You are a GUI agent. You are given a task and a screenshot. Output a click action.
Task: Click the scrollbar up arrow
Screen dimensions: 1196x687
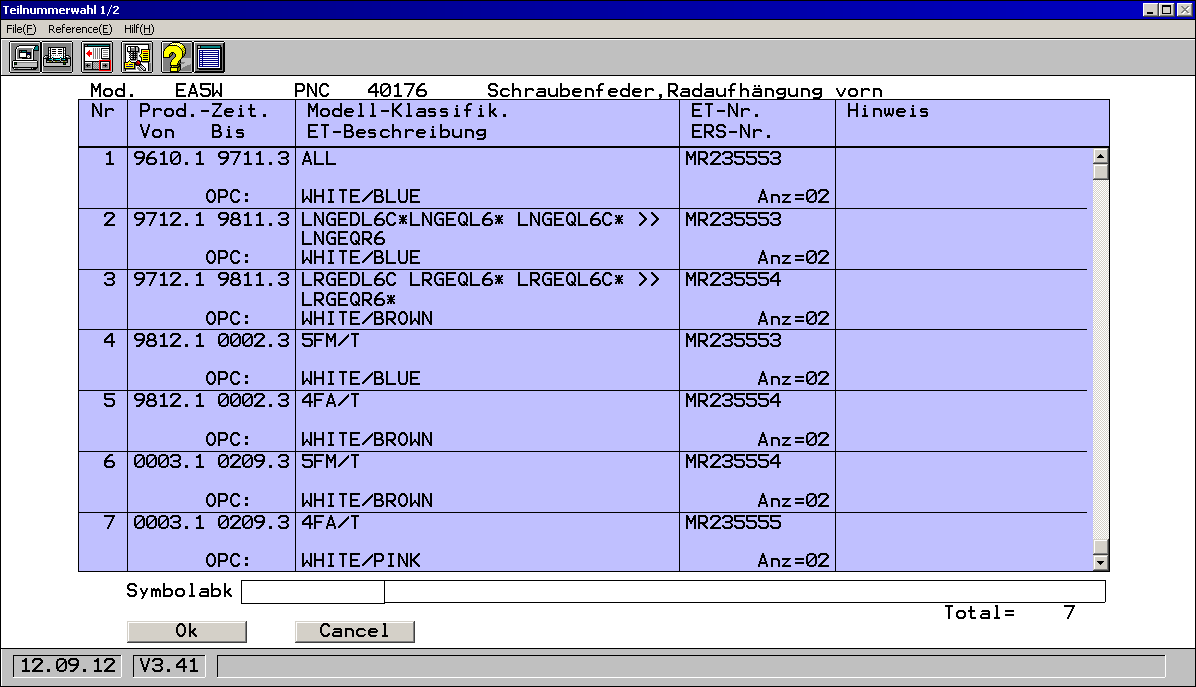click(x=1101, y=156)
